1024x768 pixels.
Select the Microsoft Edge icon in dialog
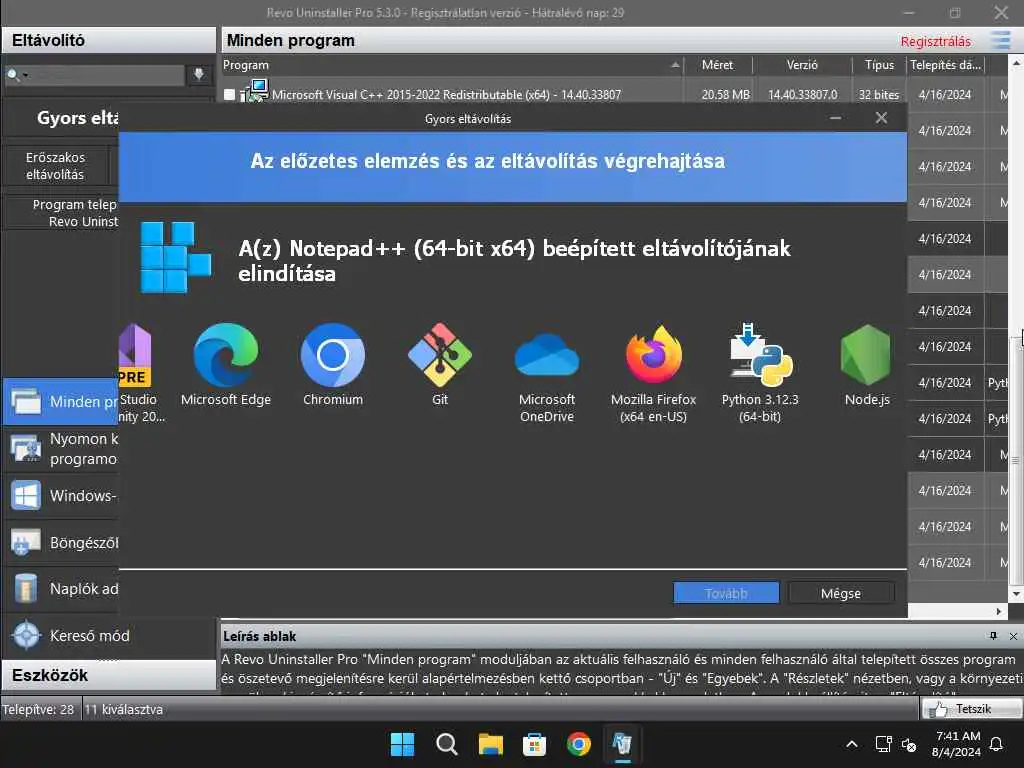226,355
